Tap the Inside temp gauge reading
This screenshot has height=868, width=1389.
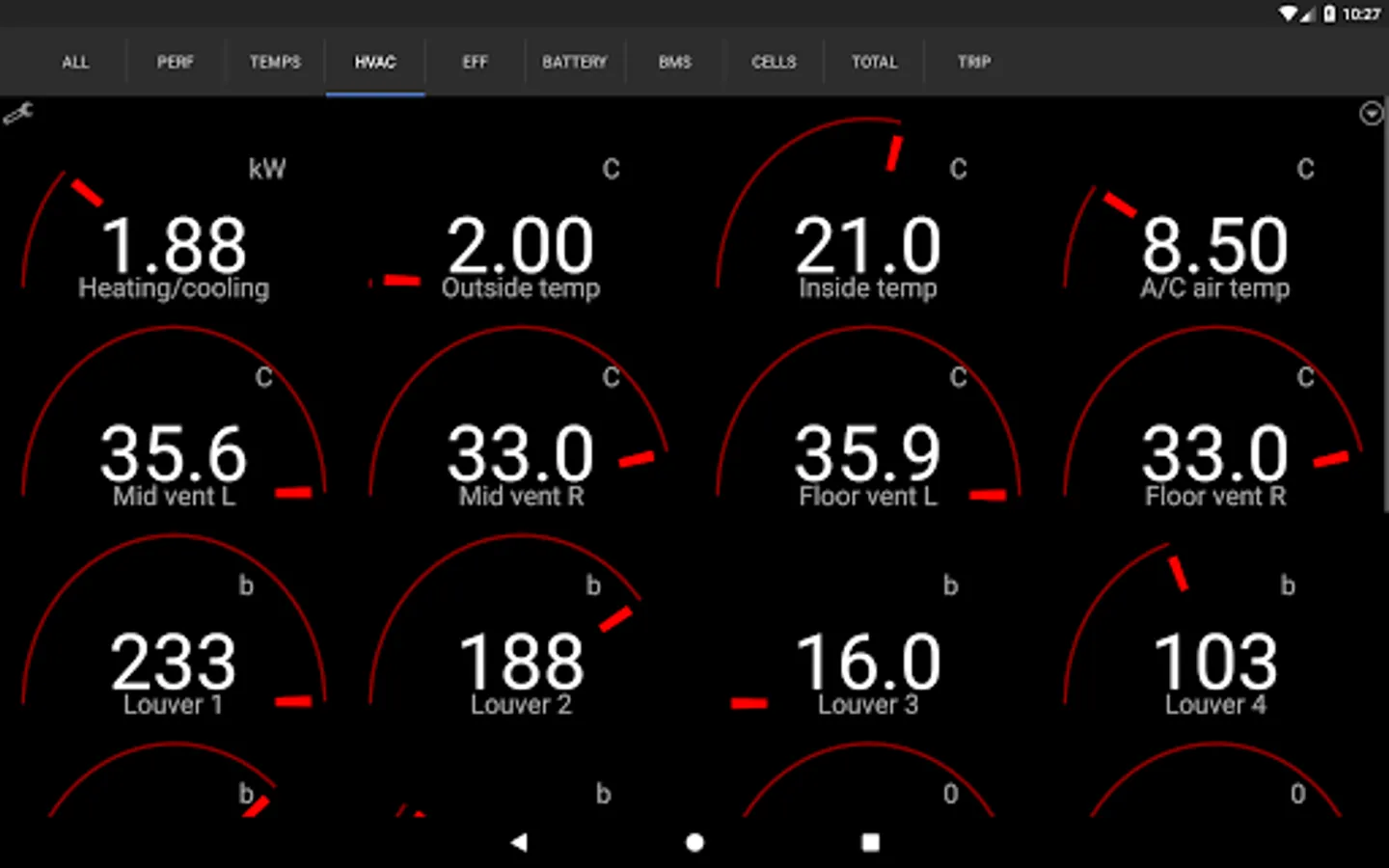[867, 246]
